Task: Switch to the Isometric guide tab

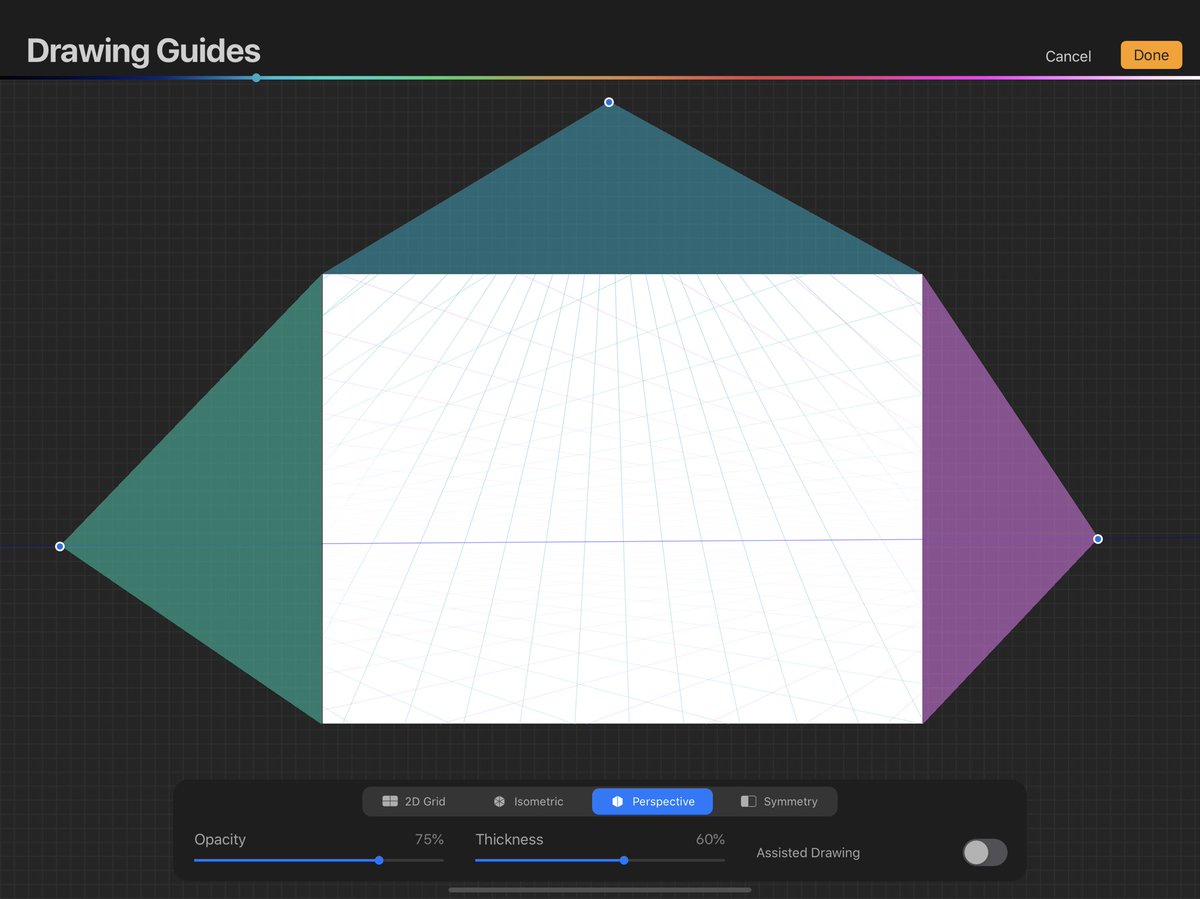Action: pos(528,802)
